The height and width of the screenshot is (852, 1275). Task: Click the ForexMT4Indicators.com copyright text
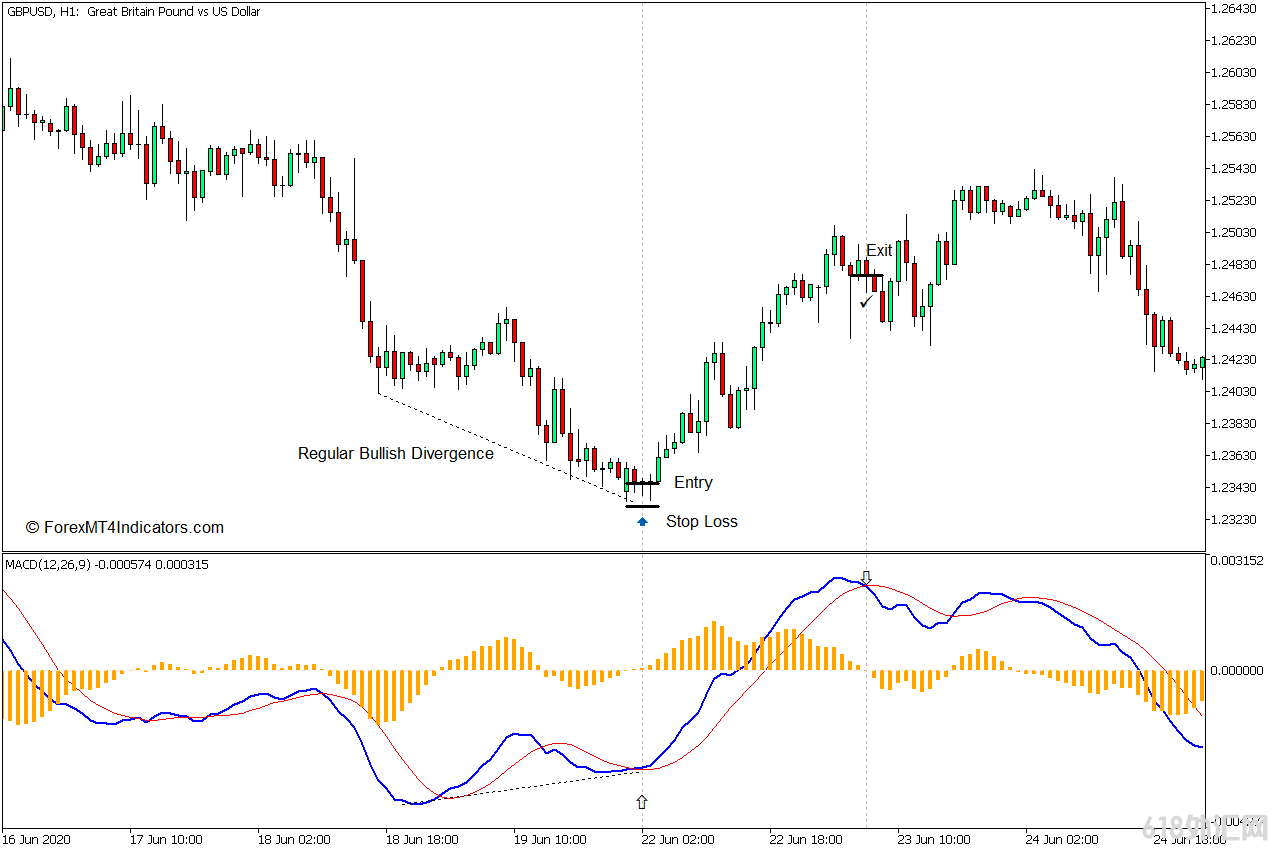(125, 527)
